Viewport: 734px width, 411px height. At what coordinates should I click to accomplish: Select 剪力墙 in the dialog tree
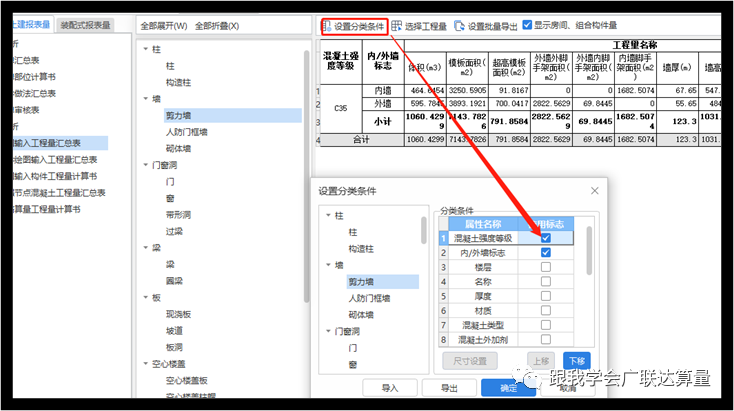click(382, 282)
